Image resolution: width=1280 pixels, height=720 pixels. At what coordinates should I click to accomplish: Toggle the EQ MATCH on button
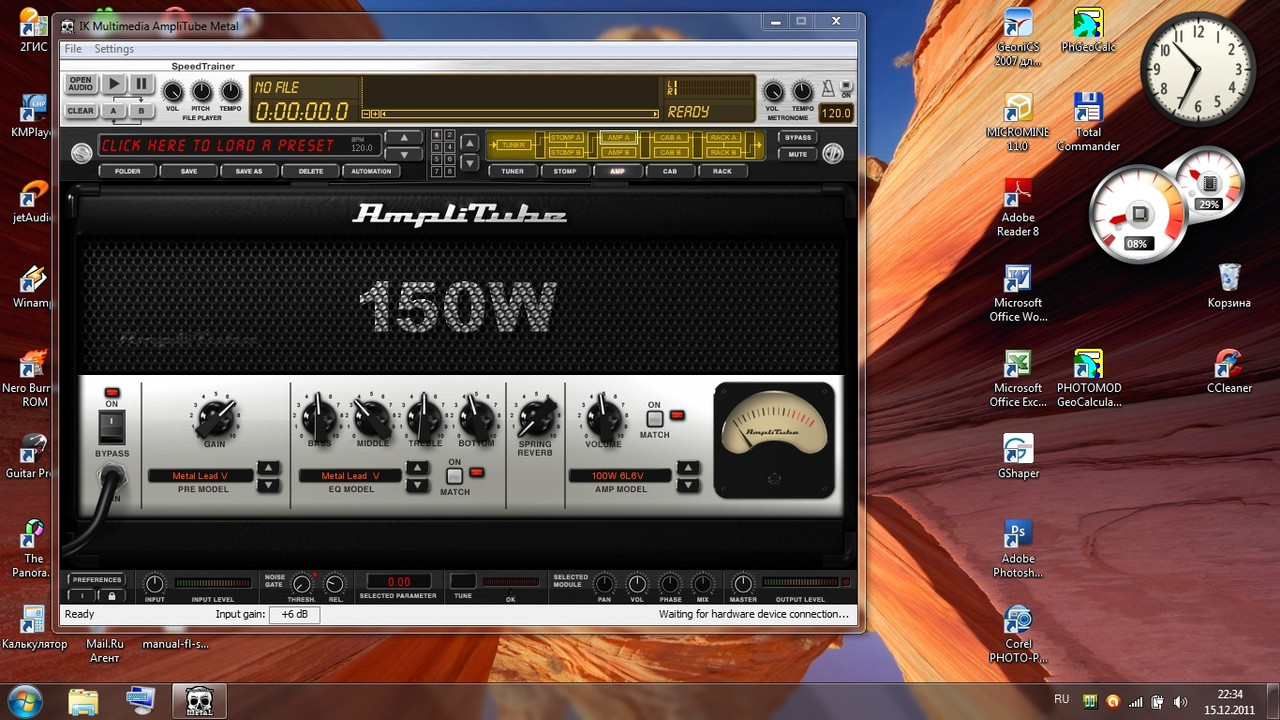tap(454, 476)
